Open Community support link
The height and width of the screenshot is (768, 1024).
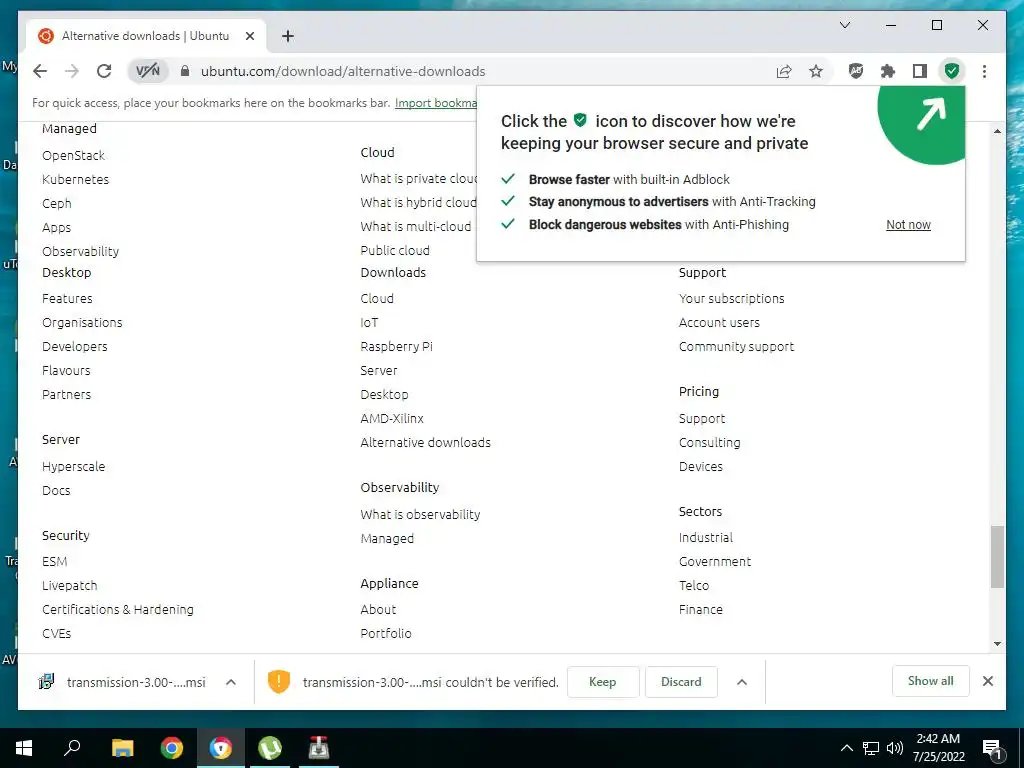point(736,347)
